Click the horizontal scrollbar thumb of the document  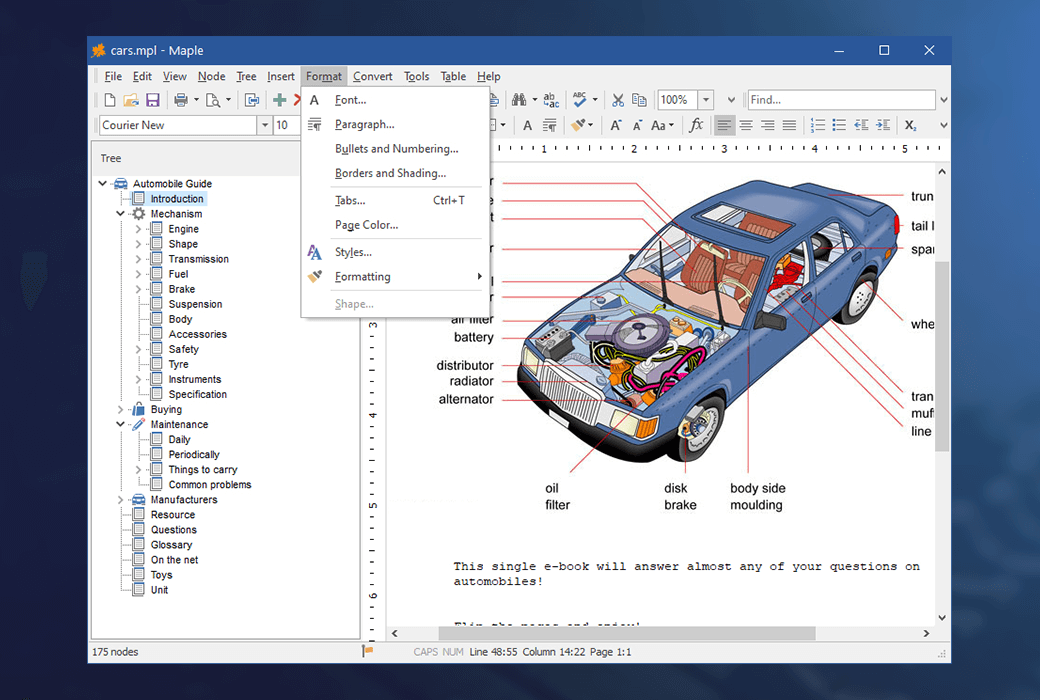coord(627,634)
